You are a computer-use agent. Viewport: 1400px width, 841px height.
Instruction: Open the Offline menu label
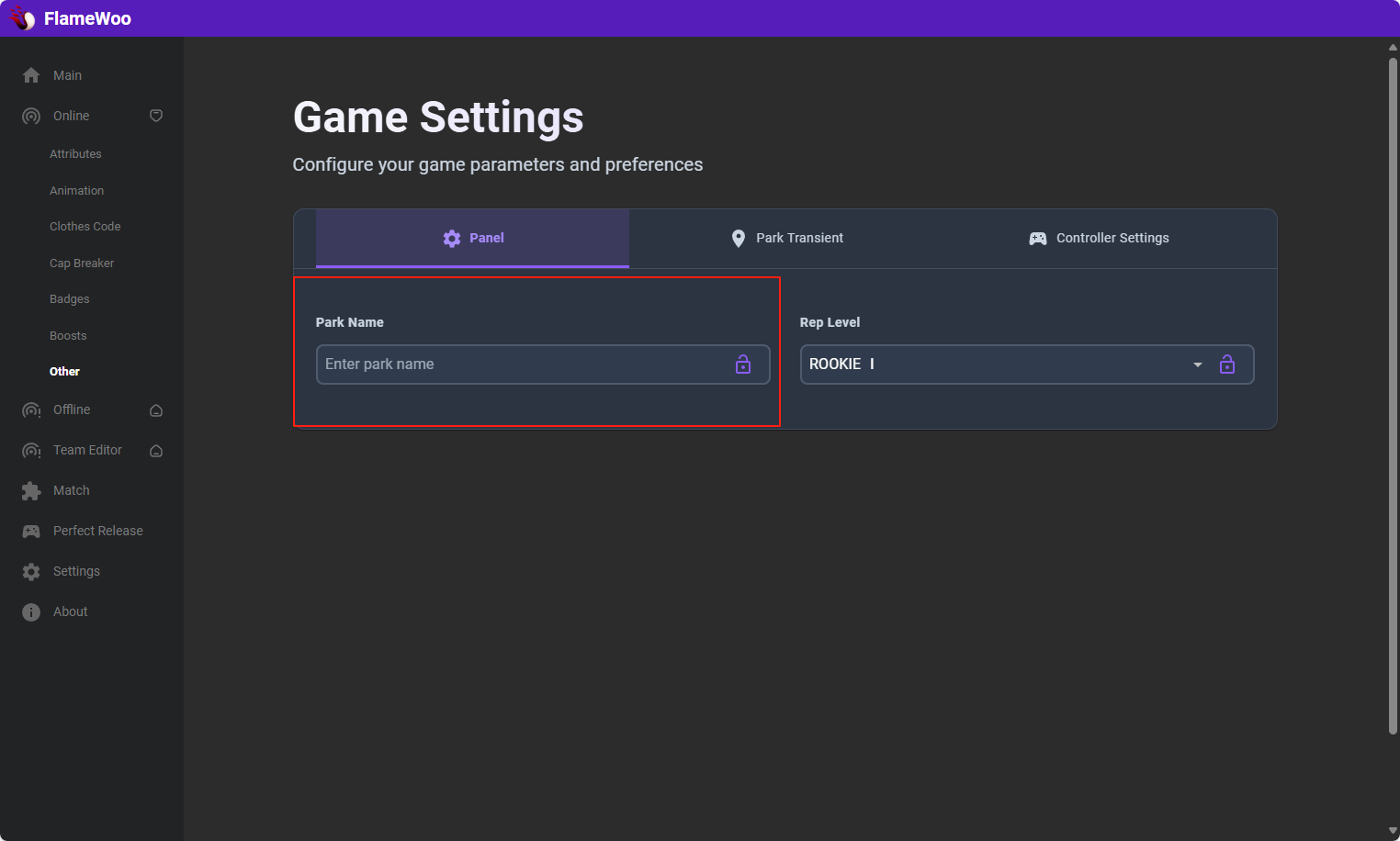coord(72,409)
